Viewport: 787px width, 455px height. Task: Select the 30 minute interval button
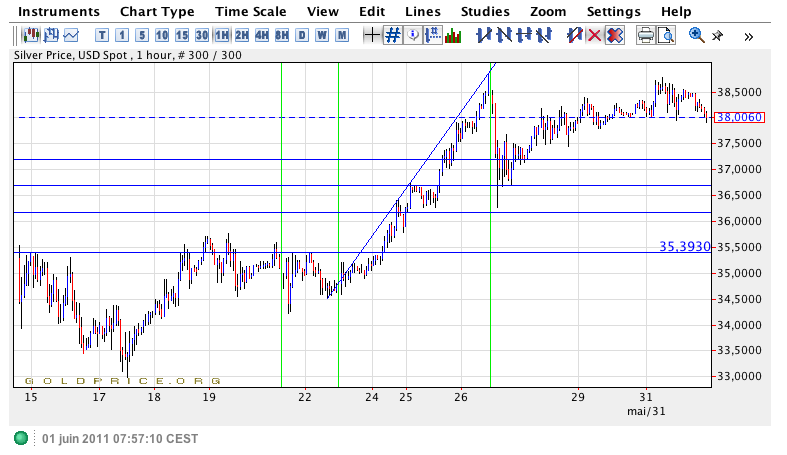(x=202, y=35)
